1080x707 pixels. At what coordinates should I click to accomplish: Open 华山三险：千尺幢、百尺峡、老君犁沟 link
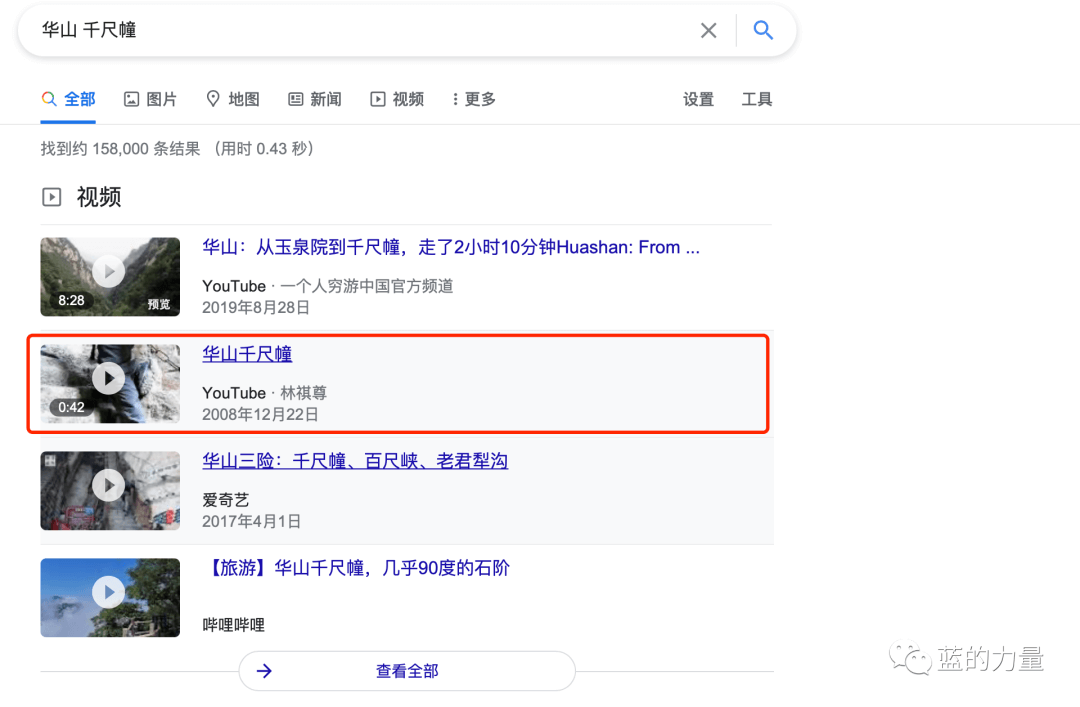355,461
